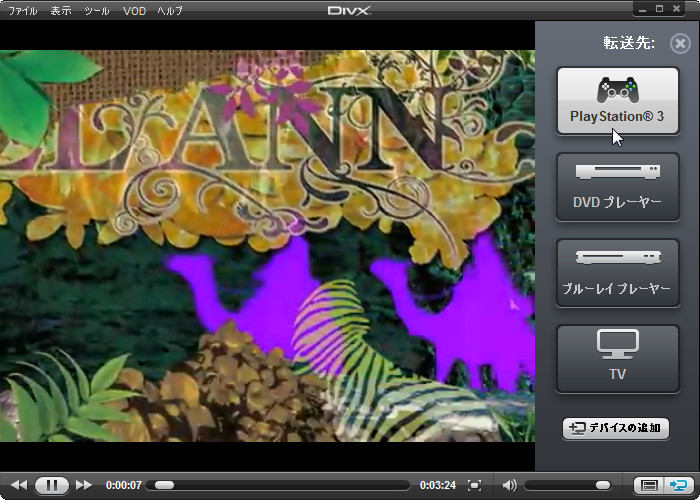Maximize the DivX window
The width and height of the screenshot is (700, 500).
[x=660, y=9]
